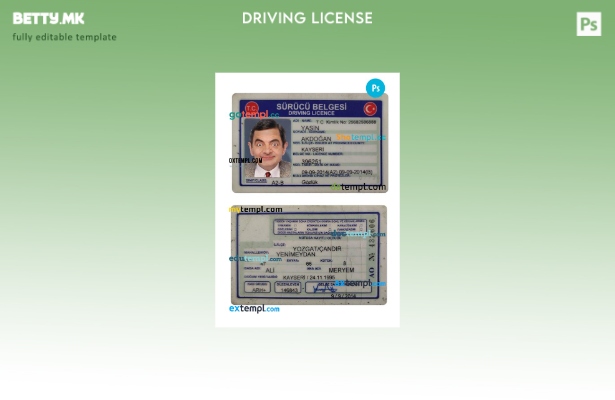This screenshot has height=400, width=615.
Task: Click the Photoshop icon in top-right corner
Action: coord(588,24)
